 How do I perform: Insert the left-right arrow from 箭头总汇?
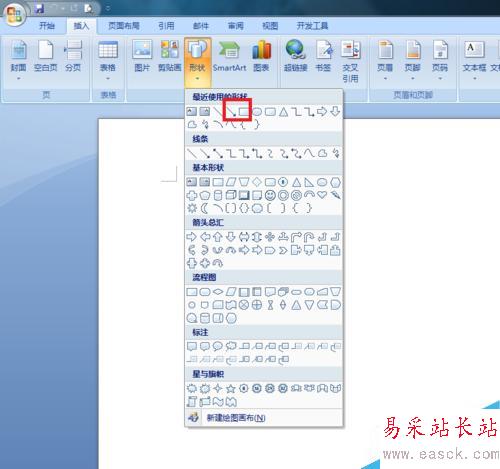(x=244, y=237)
